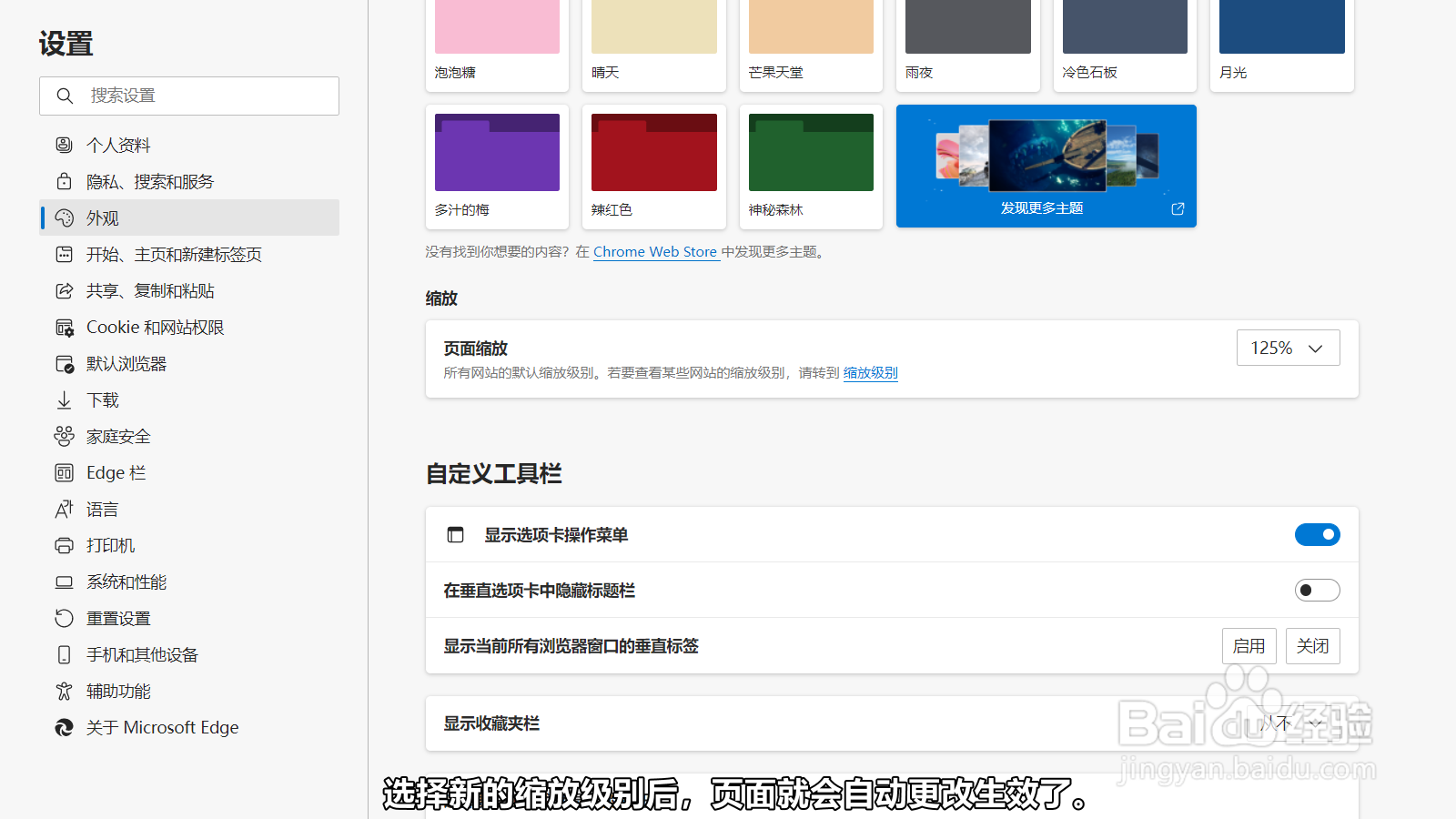The height and width of the screenshot is (819, 1456).
Task: Change zoom from 125% using dropdown
Action: [x=1288, y=347]
